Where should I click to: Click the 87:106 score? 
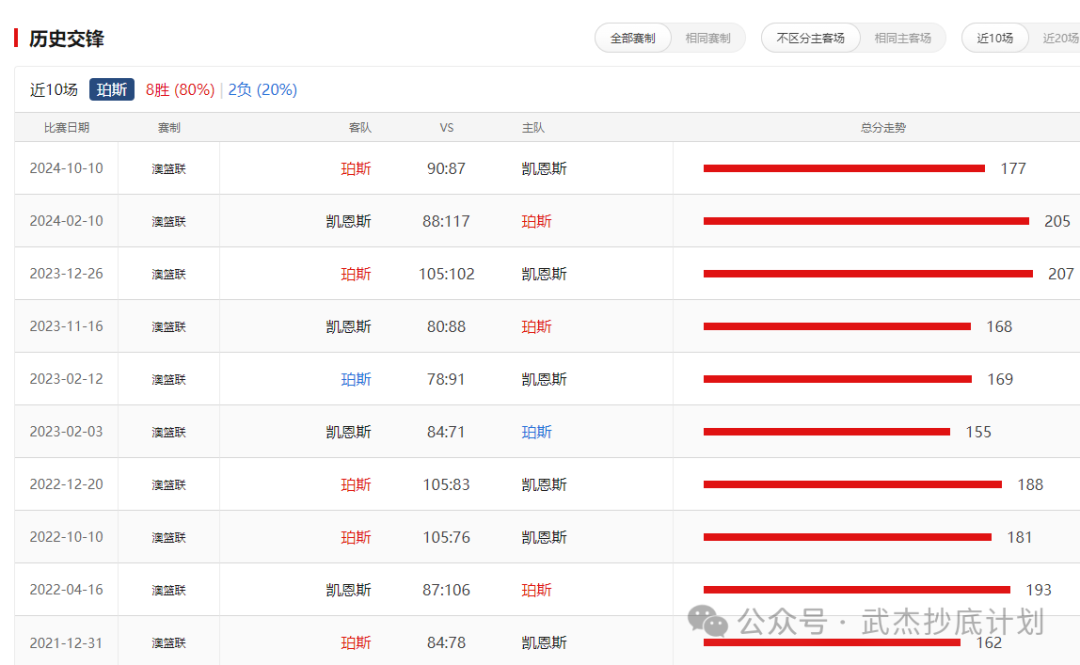tap(446, 590)
